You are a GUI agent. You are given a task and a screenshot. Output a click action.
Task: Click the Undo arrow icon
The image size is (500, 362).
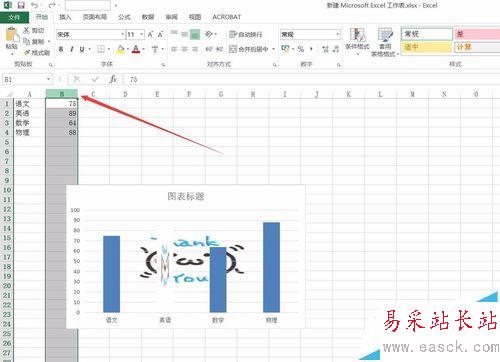point(34,5)
